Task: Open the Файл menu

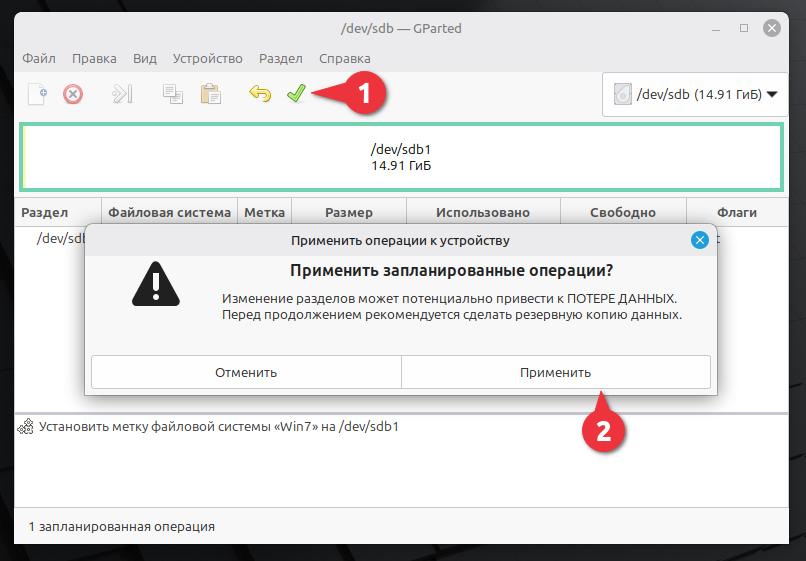Action: pos(39,59)
